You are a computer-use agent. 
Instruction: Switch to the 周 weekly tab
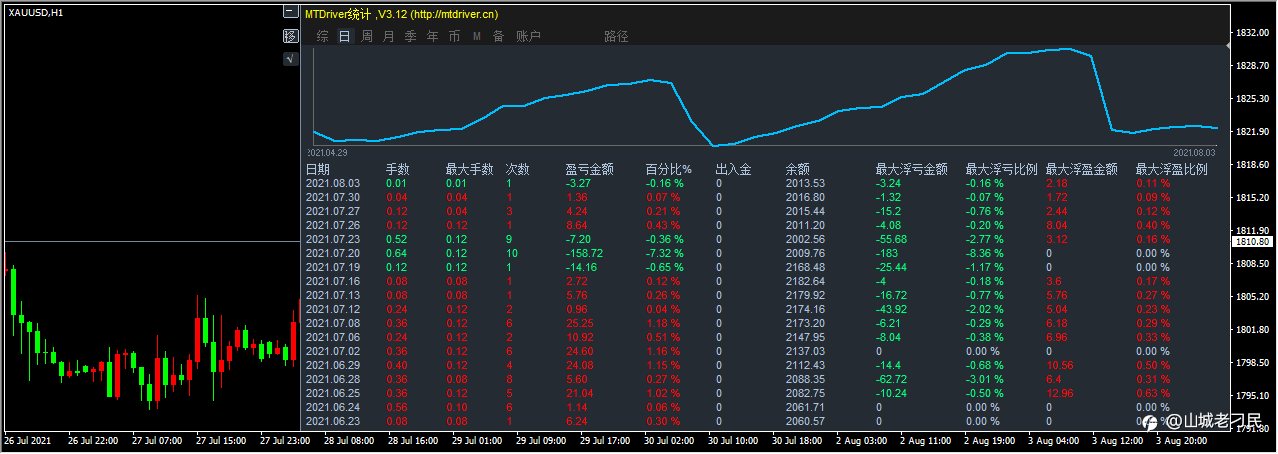(366, 36)
